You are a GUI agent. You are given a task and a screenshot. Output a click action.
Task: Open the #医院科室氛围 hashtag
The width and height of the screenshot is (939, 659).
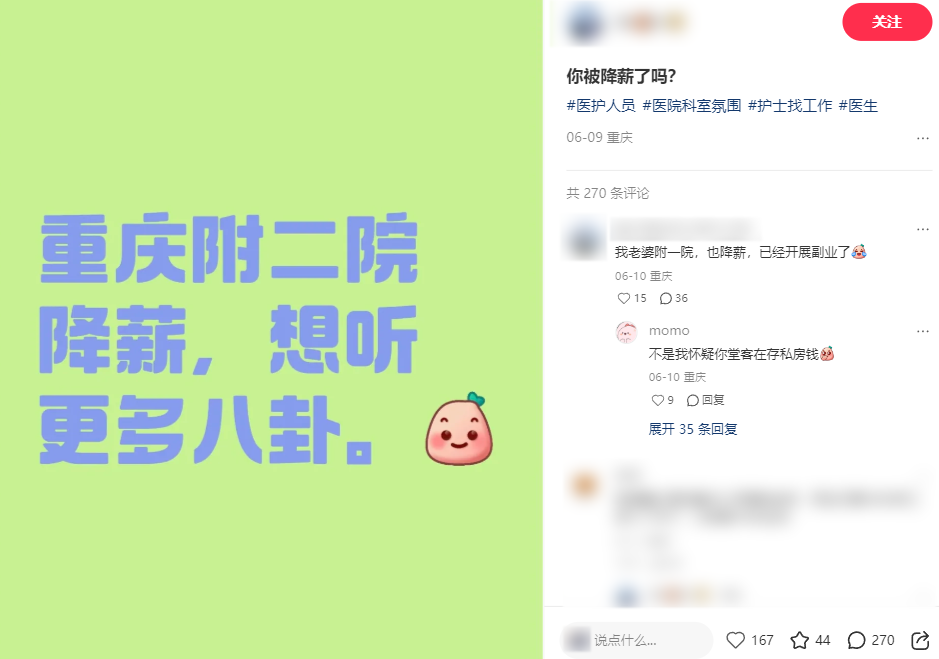[692, 106]
